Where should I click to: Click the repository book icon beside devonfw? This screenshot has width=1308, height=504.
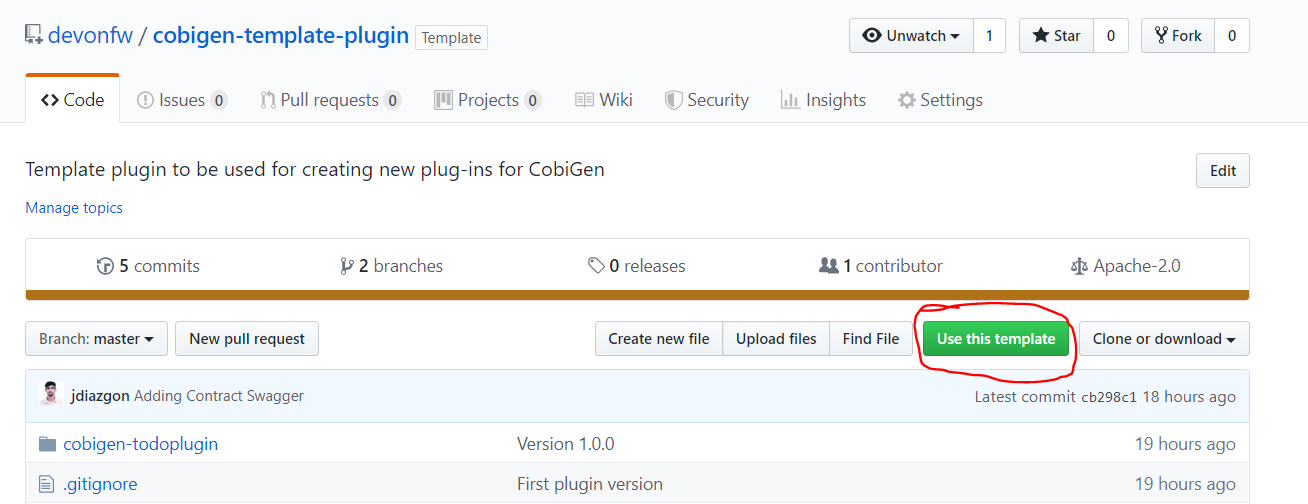(34, 36)
